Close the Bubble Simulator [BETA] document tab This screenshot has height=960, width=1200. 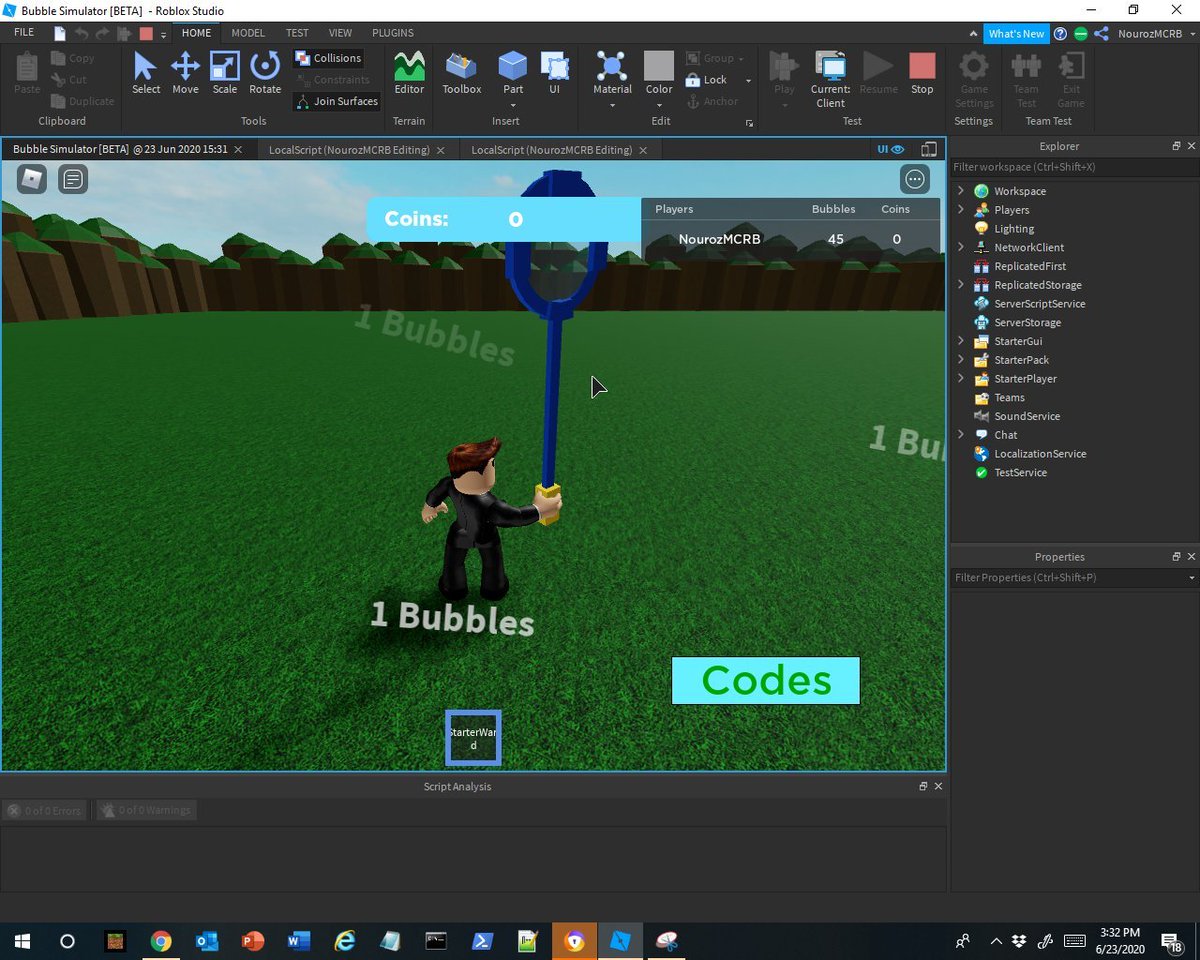pyautogui.click(x=238, y=150)
